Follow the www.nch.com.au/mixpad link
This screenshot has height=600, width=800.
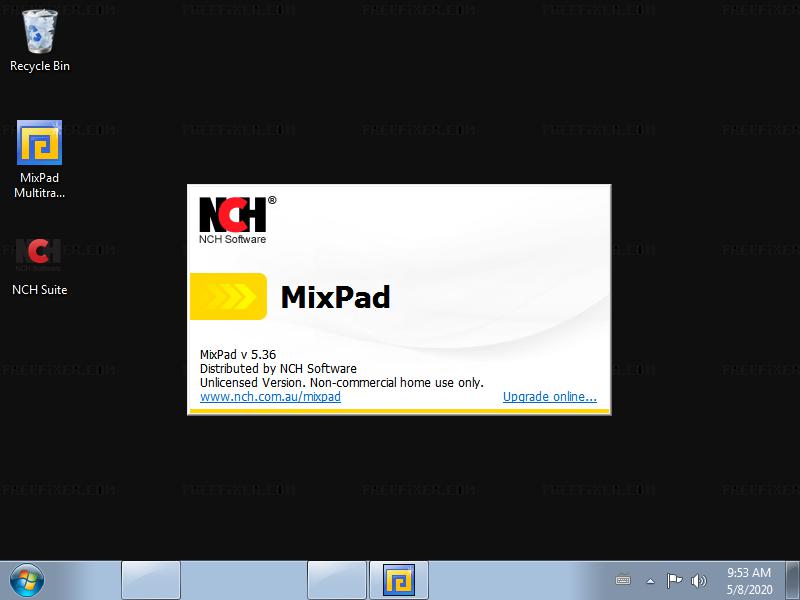point(270,396)
